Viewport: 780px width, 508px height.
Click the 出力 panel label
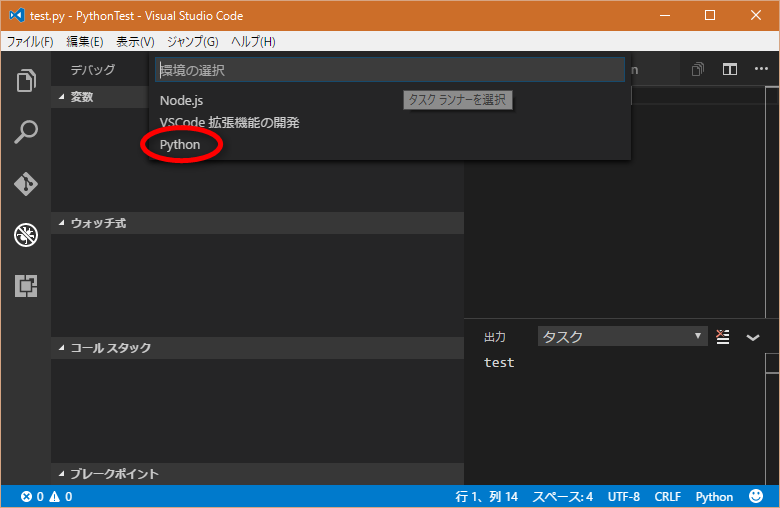[495, 337]
